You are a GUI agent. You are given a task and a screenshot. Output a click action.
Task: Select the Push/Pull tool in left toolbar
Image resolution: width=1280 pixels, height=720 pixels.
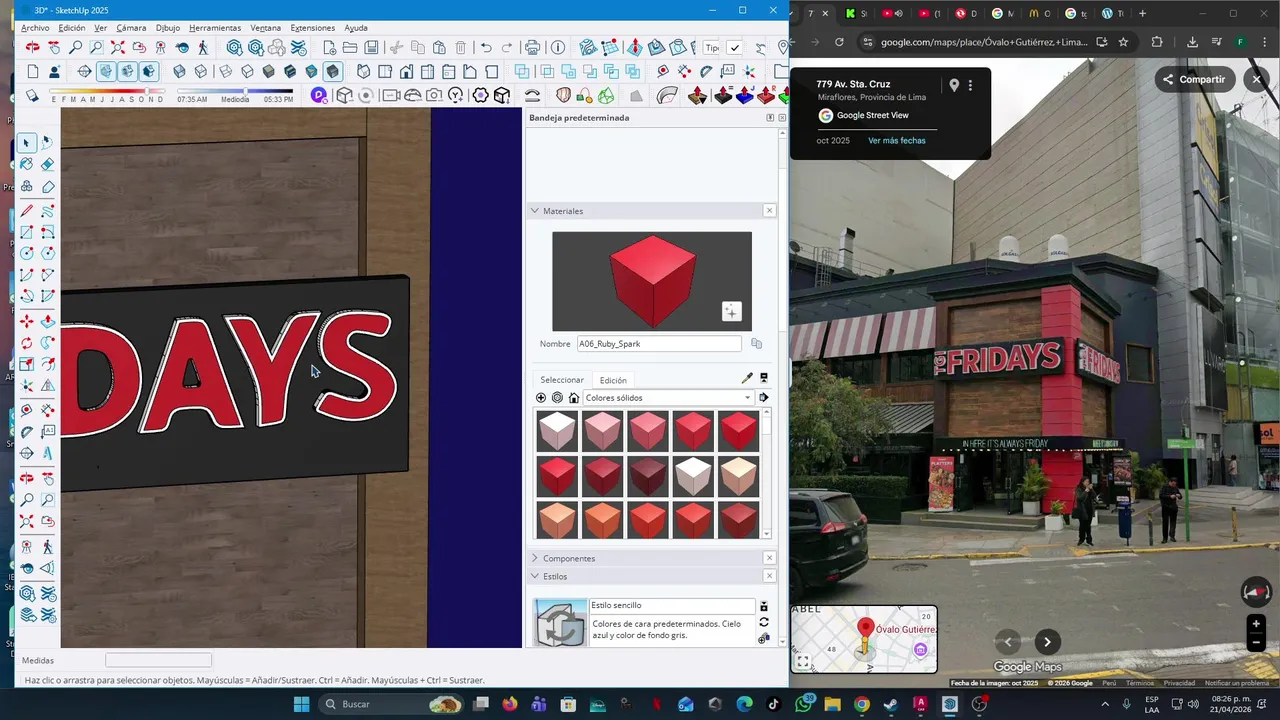click(x=48, y=321)
